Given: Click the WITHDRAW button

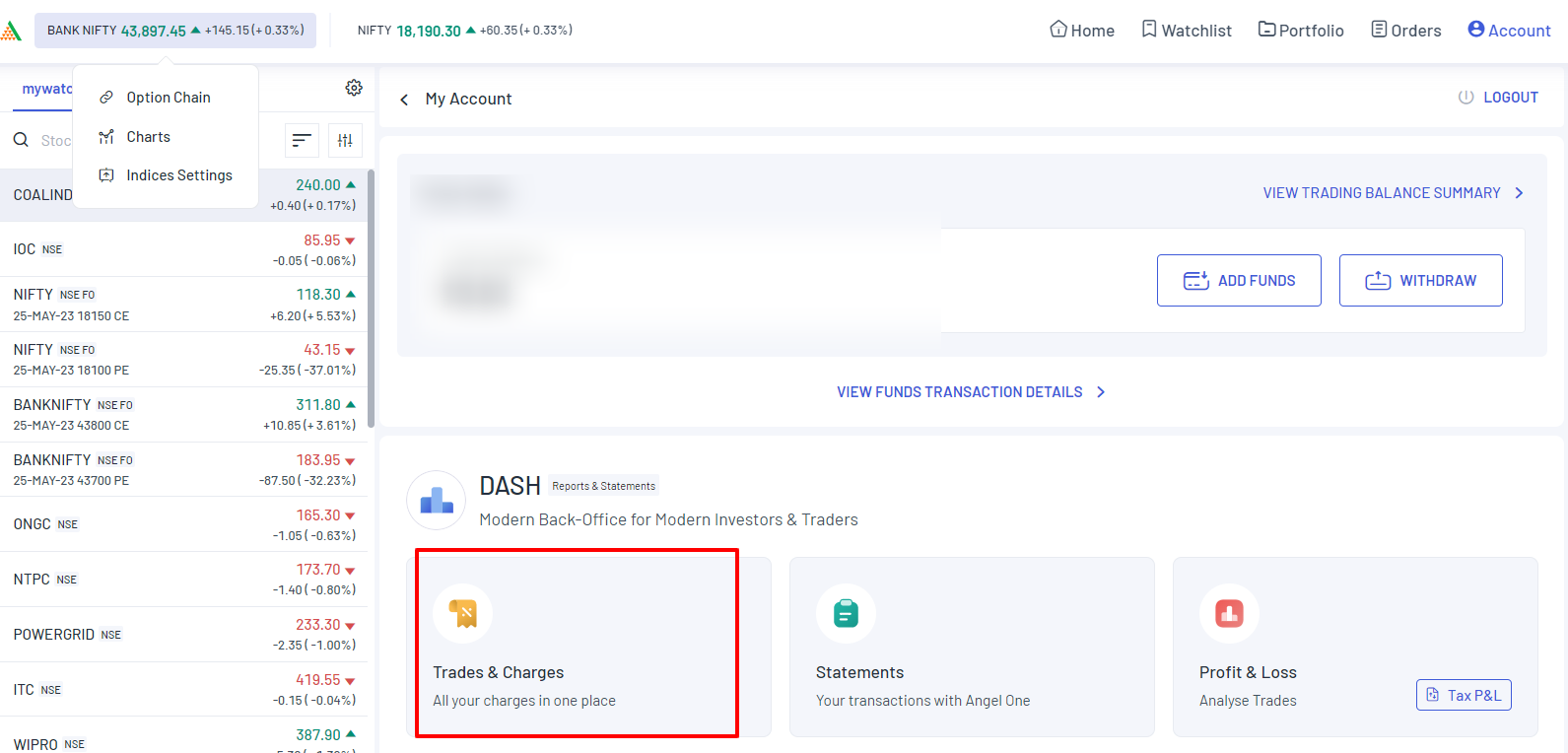Looking at the screenshot, I should click(x=1420, y=281).
